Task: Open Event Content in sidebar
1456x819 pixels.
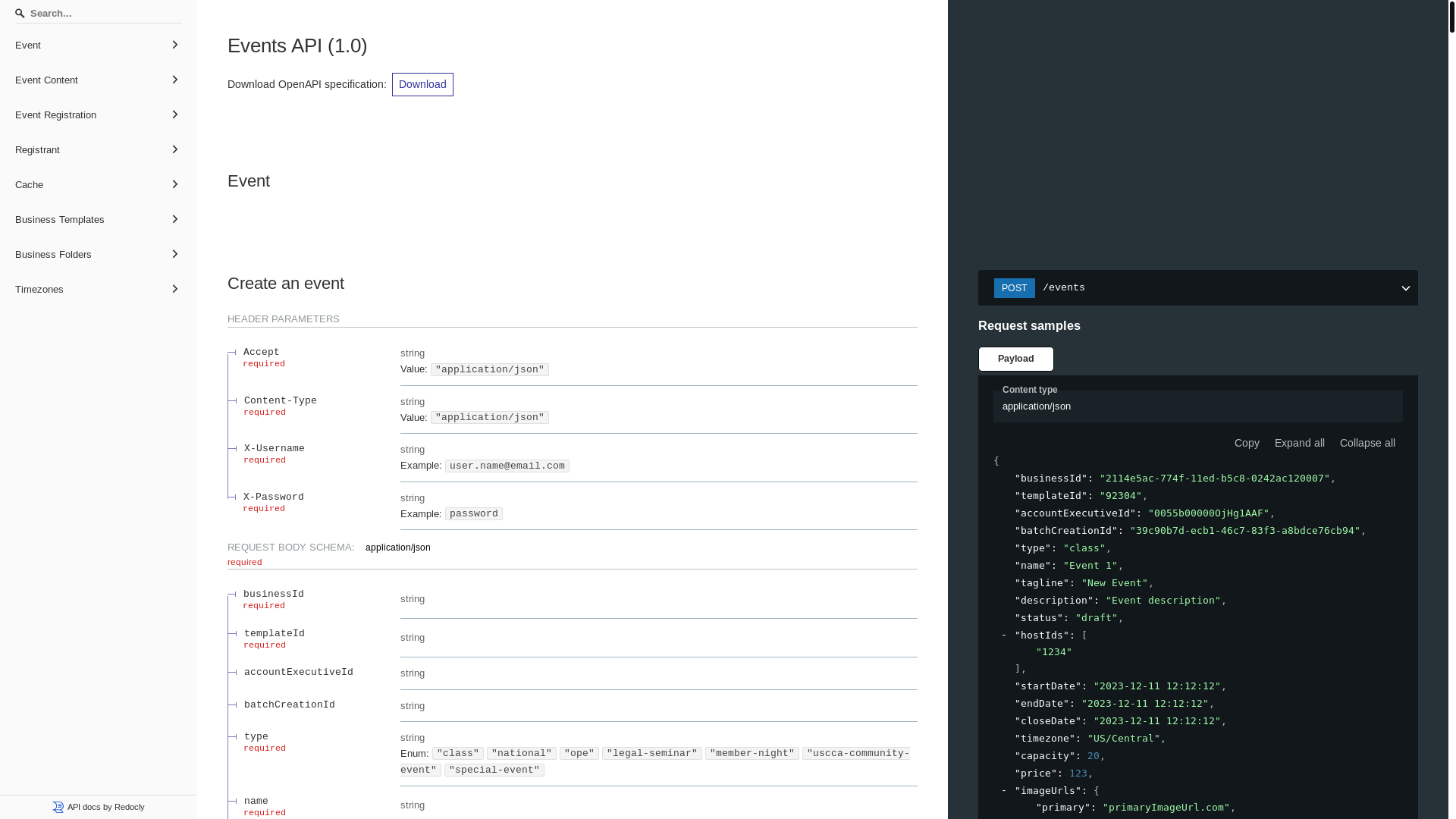Action: click(99, 80)
